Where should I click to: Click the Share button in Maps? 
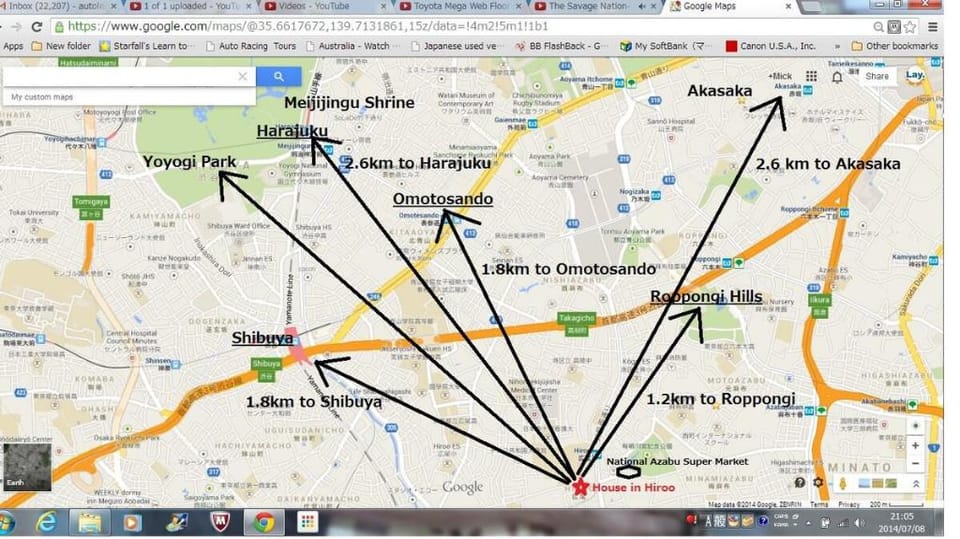coord(877,76)
